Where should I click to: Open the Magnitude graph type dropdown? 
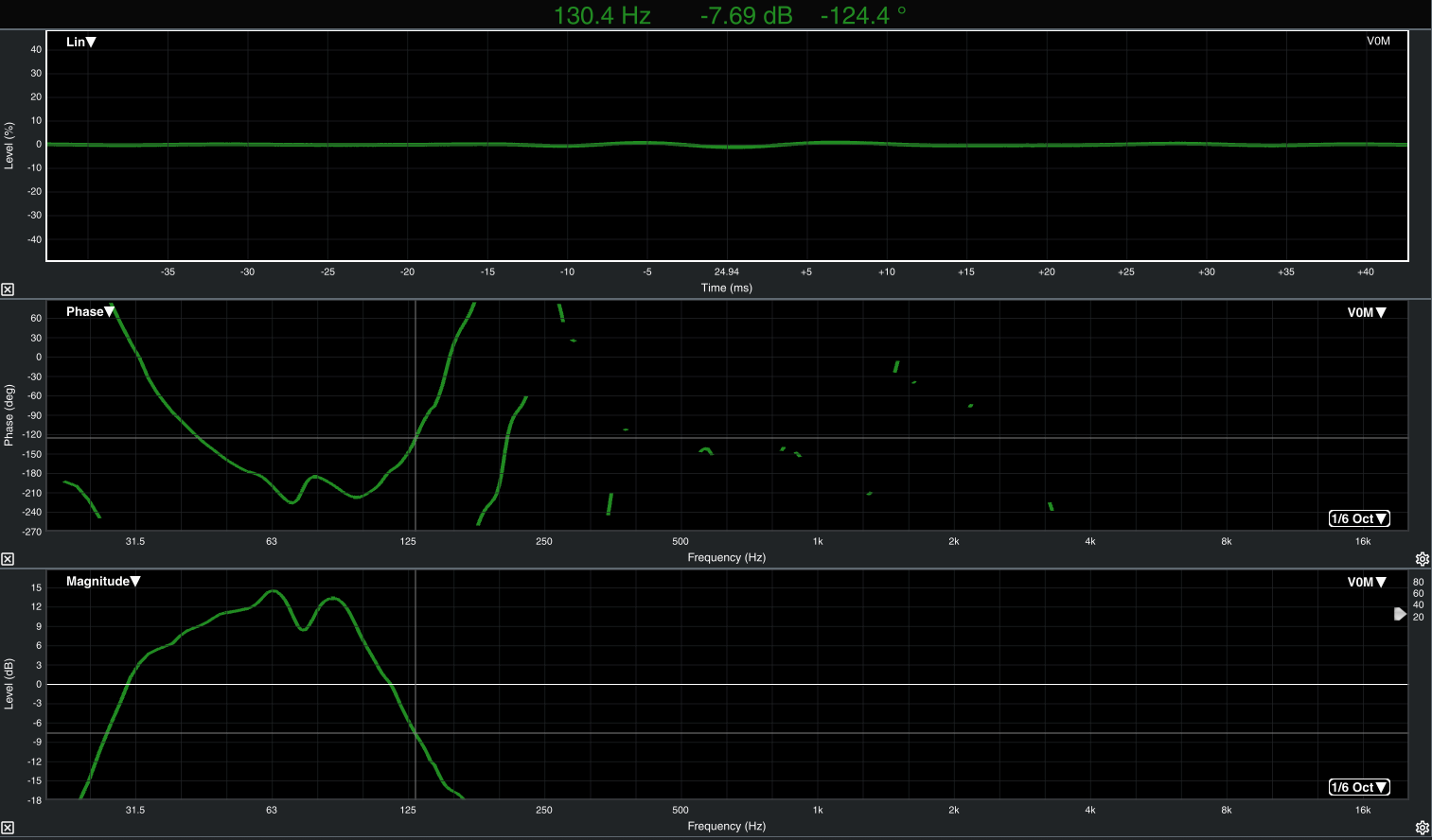point(103,581)
